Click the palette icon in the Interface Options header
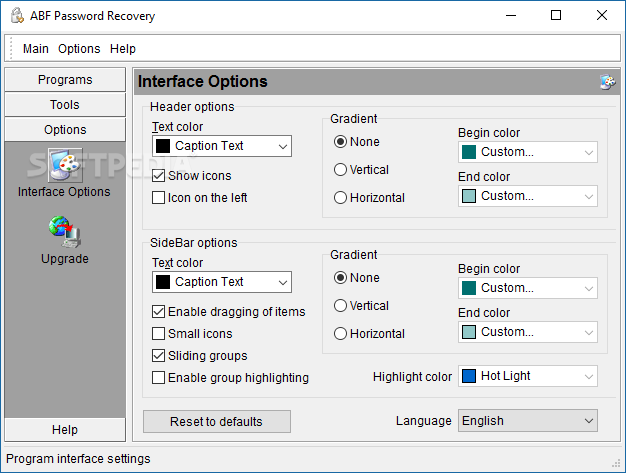Screen dimensions: 626x473 point(608,82)
